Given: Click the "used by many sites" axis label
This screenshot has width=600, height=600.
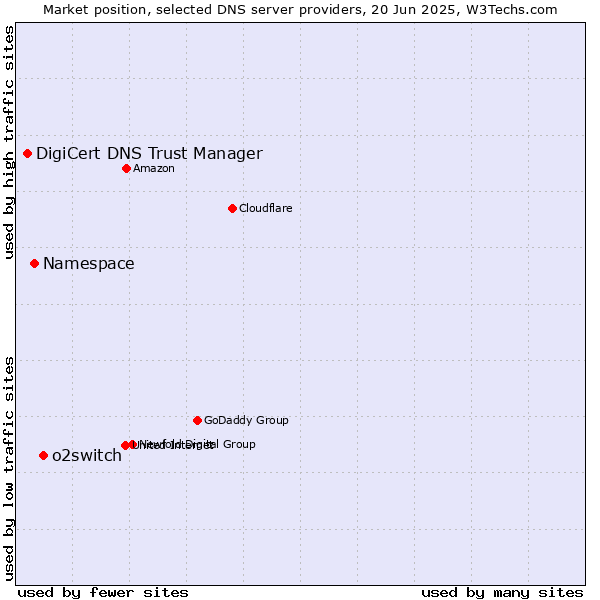Looking at the screenshot, I should click(502, 593).
